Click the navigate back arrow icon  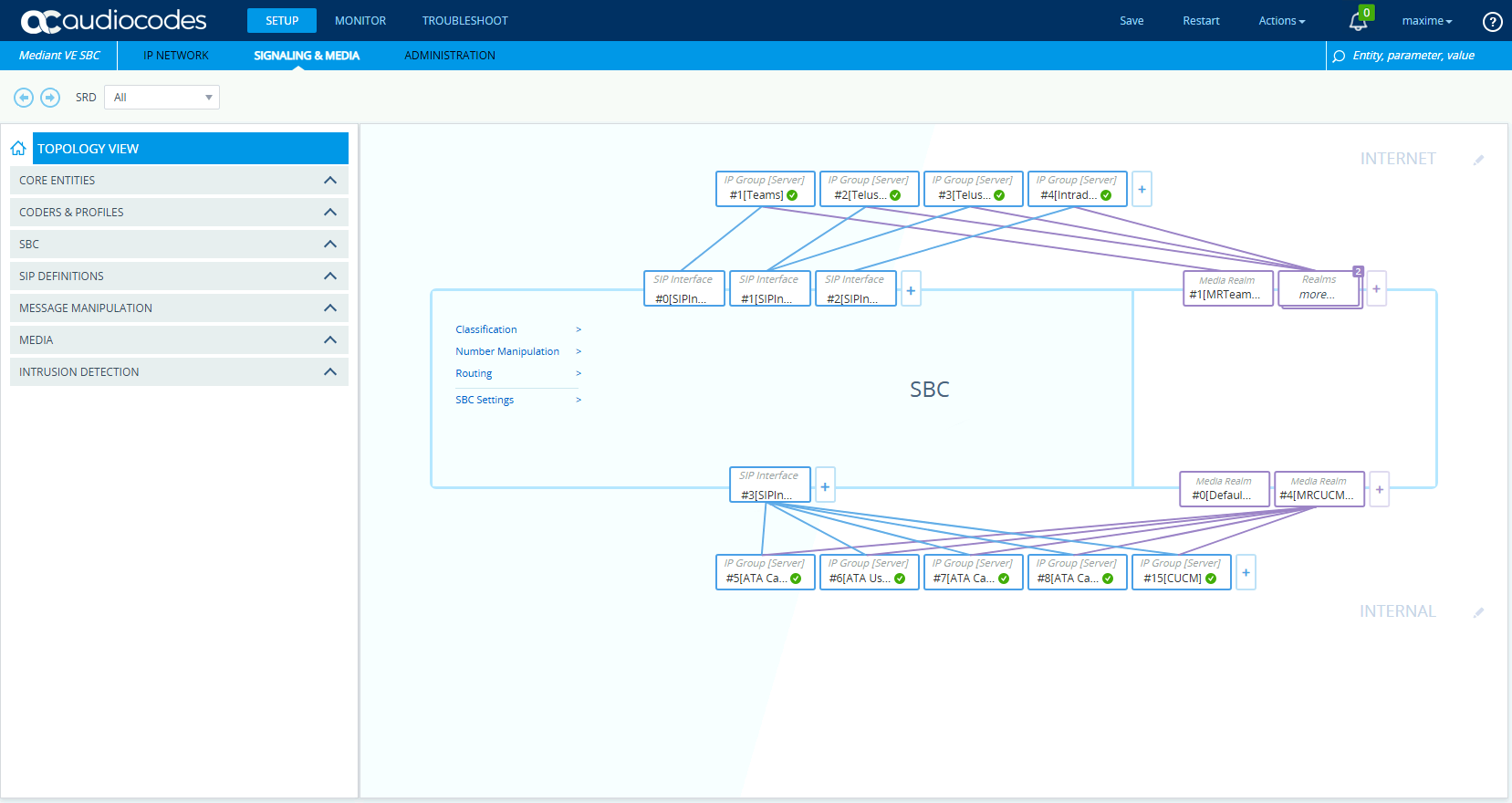24,98
